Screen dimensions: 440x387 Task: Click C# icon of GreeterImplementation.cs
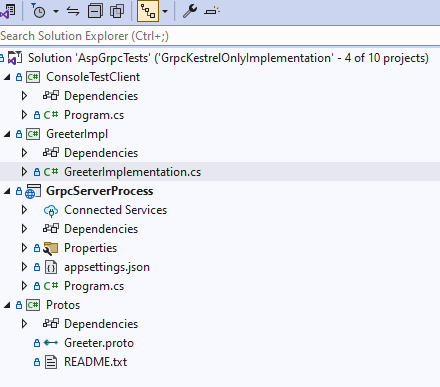[51, 172]
